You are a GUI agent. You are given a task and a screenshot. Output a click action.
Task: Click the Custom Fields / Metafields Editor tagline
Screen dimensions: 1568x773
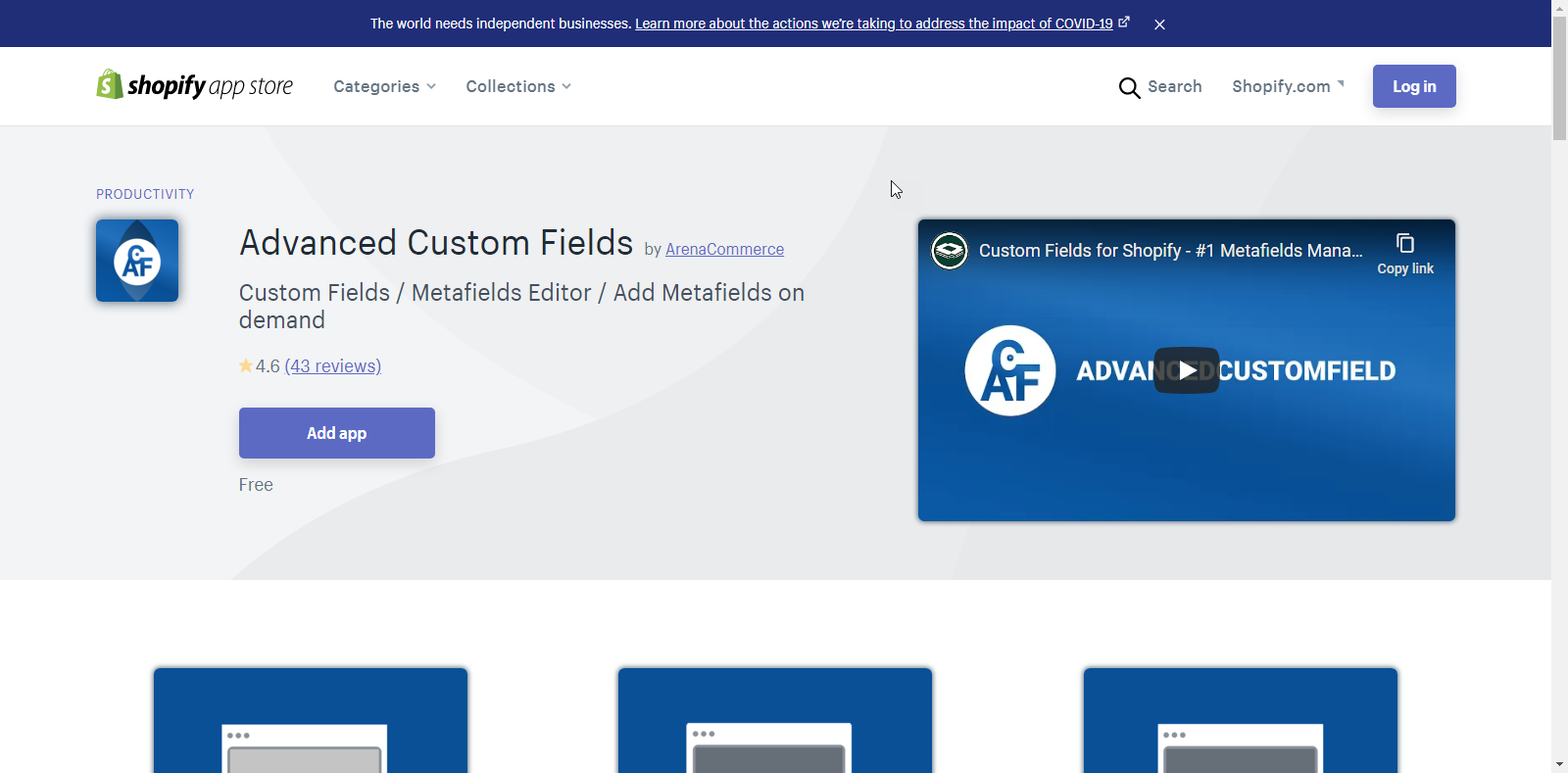point(521,306)
